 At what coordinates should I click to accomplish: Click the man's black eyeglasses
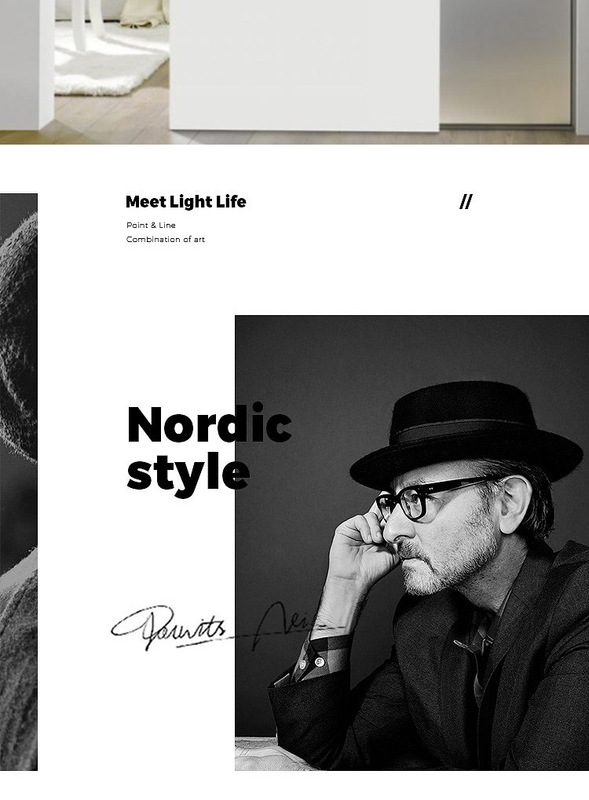[x=434, y=498]
